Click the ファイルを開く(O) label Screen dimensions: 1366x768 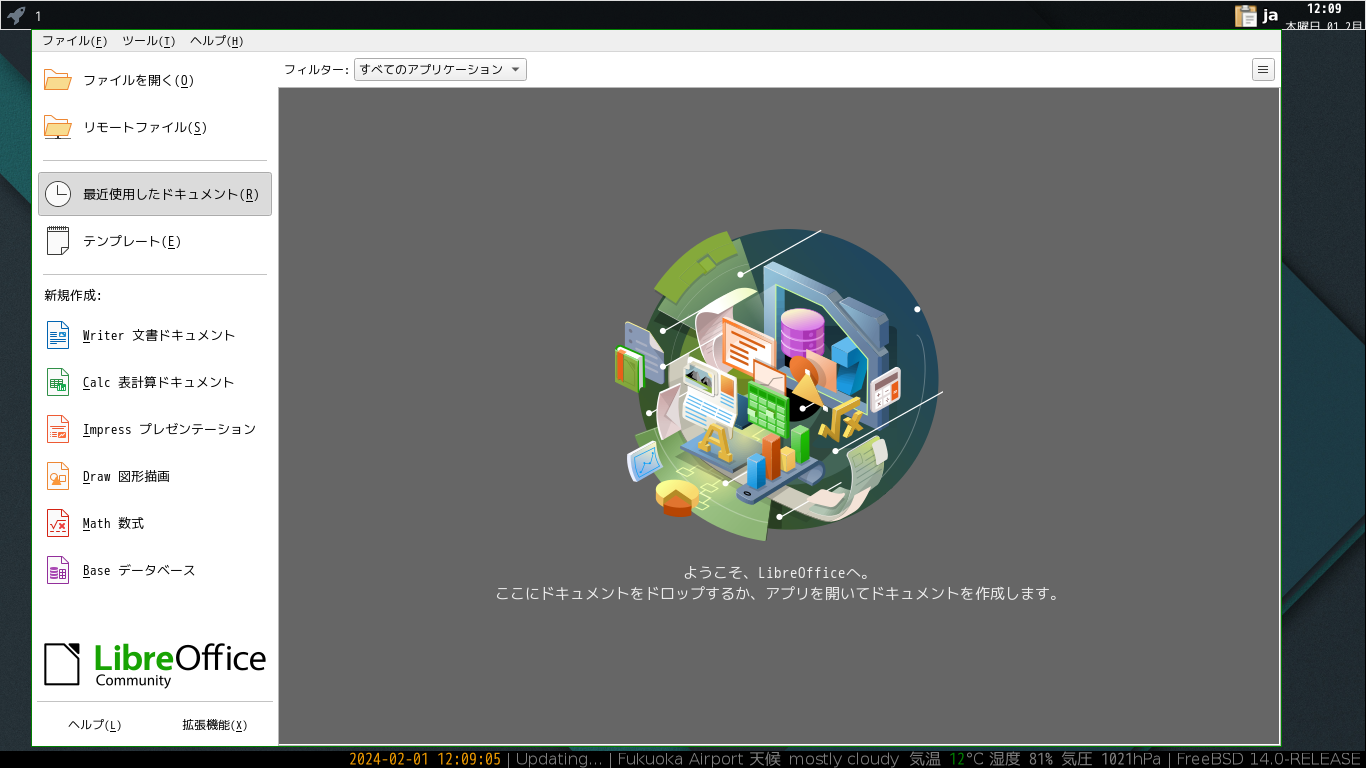point(138,81)
